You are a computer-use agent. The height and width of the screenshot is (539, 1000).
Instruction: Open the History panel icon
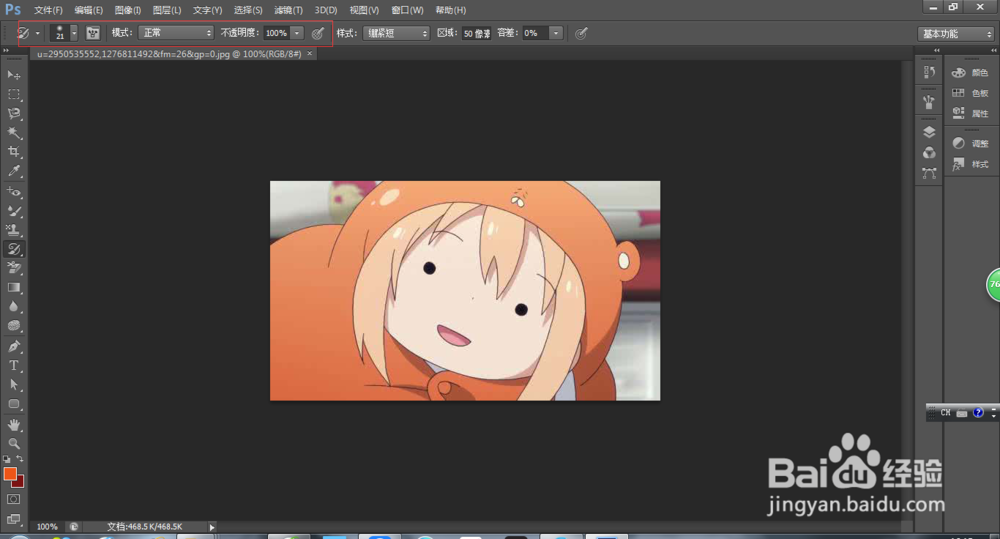click(929, 73)
